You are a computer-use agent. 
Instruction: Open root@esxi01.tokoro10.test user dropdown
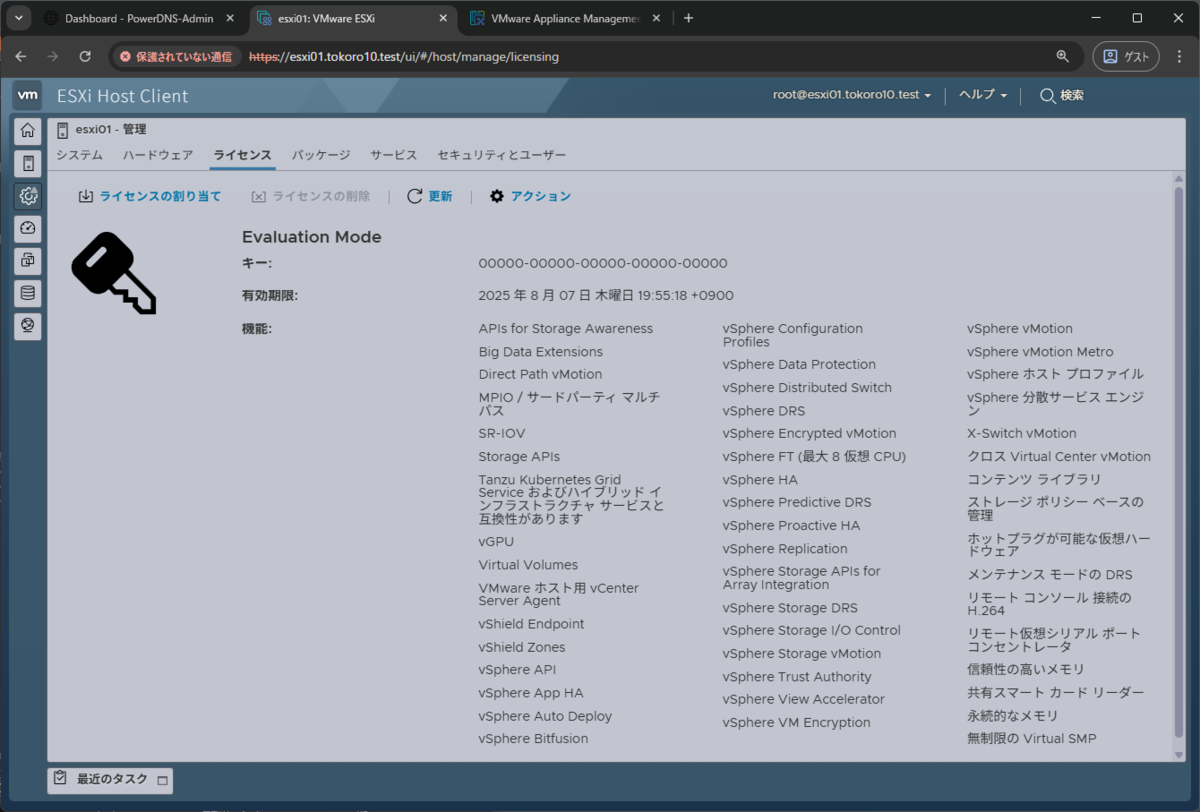[x=852, y=95]
